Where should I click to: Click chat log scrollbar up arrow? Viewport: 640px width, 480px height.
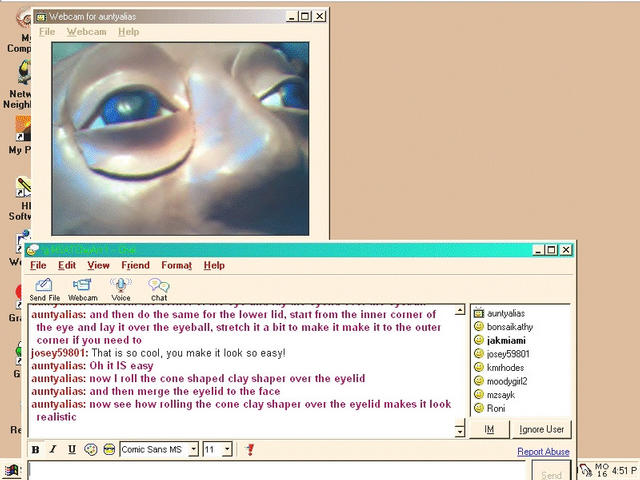click(x=460, y=310)
